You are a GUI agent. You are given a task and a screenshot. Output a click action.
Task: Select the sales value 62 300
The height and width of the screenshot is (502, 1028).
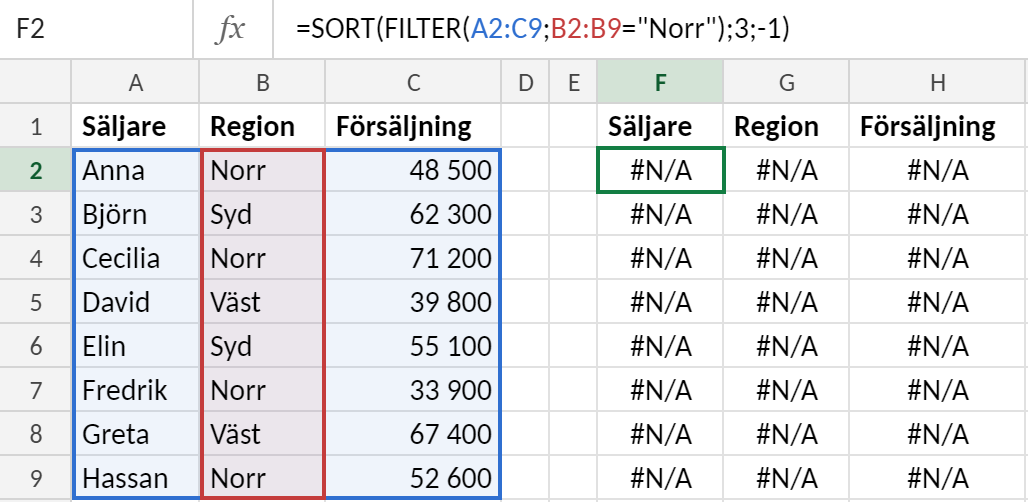(413, 214)
